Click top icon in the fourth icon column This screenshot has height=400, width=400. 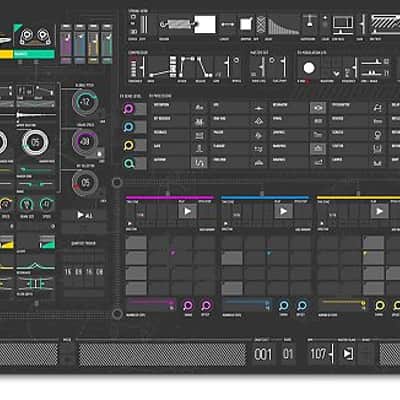[x=377, y=108]
